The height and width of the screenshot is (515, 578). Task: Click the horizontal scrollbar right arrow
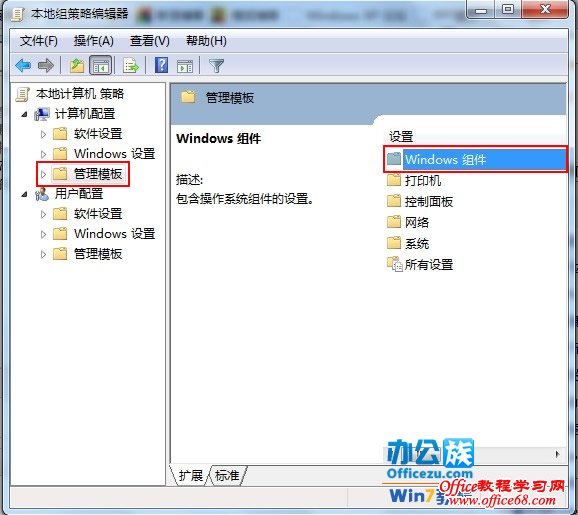[558, 454]
